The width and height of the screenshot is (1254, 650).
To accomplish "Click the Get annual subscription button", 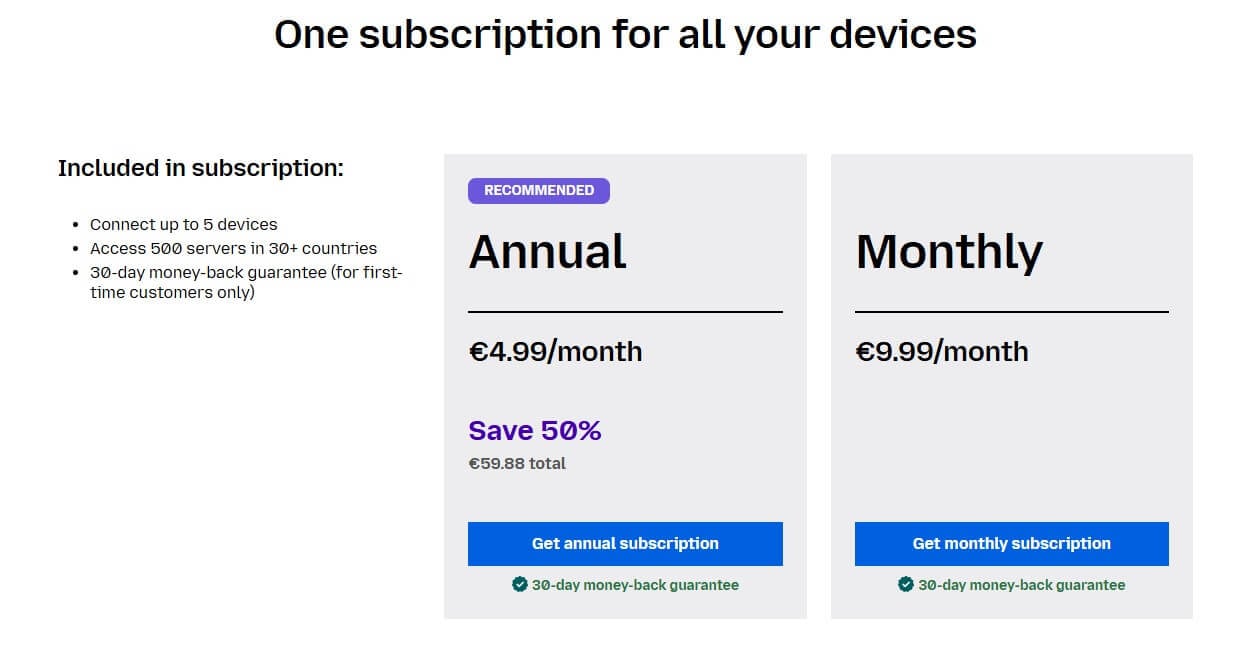I will (625, 543).
